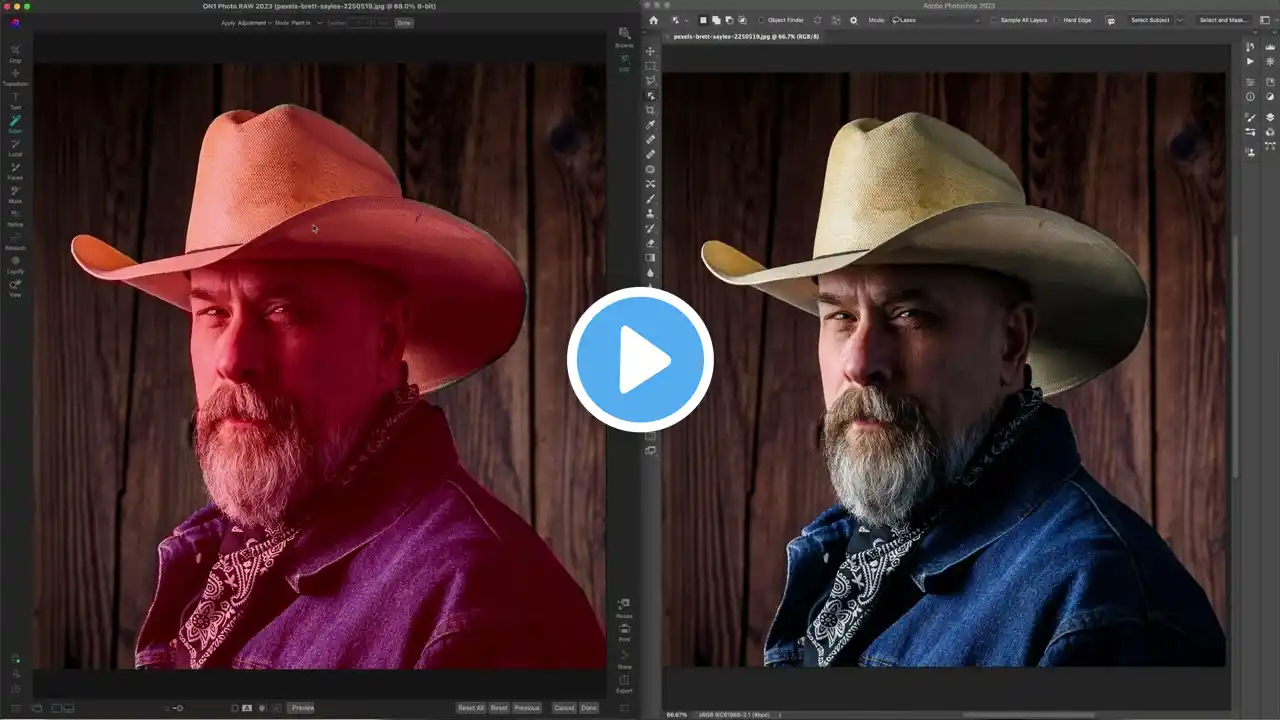Toggle the Sample All Layers checkbox
This screenshot has height=720, width=1280.
coord(992,20)
